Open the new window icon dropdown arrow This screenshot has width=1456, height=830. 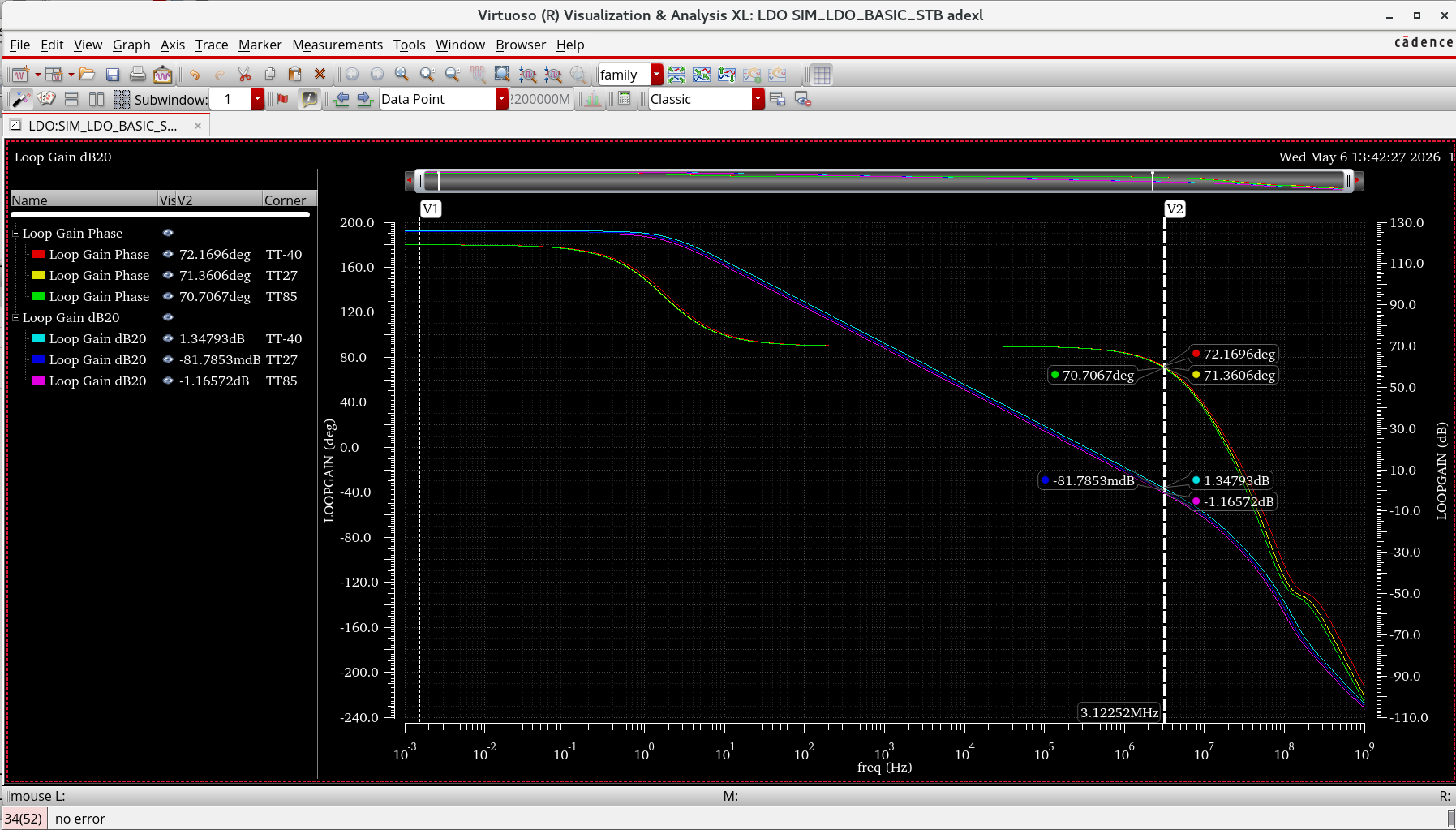[x=37, y=75]
